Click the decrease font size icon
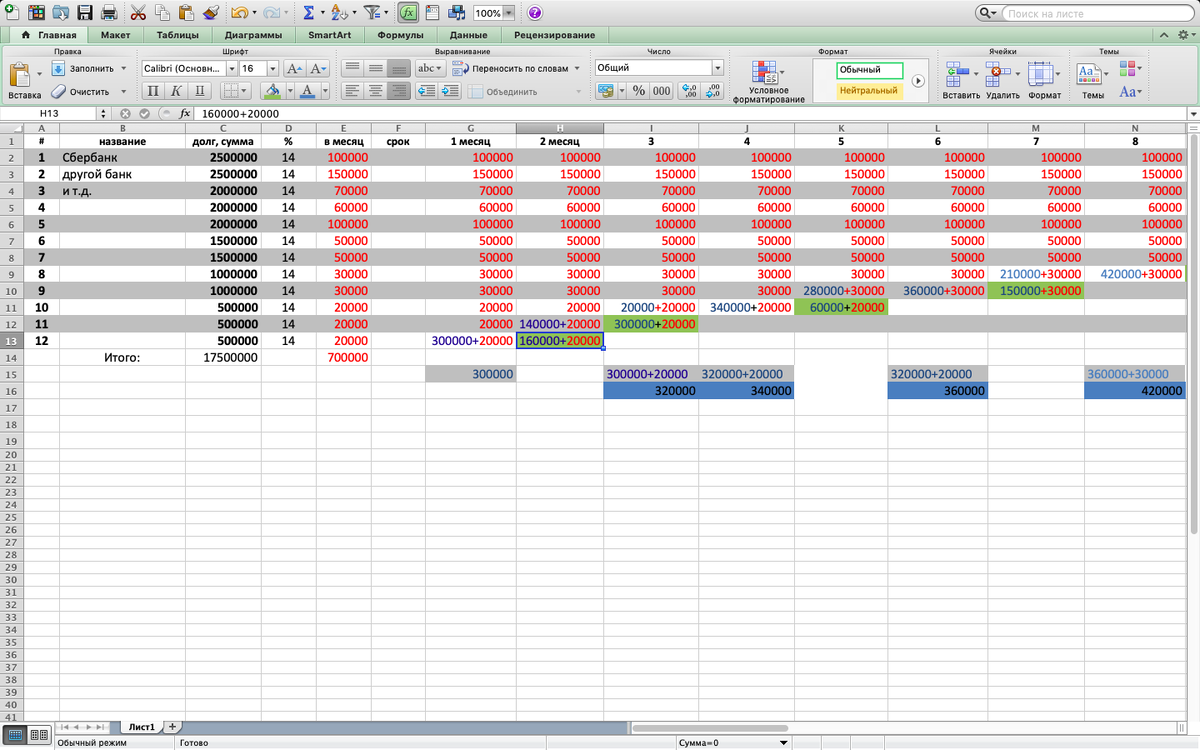The height and width of the screenshot is (750, 1200). (x=318, y=68)
